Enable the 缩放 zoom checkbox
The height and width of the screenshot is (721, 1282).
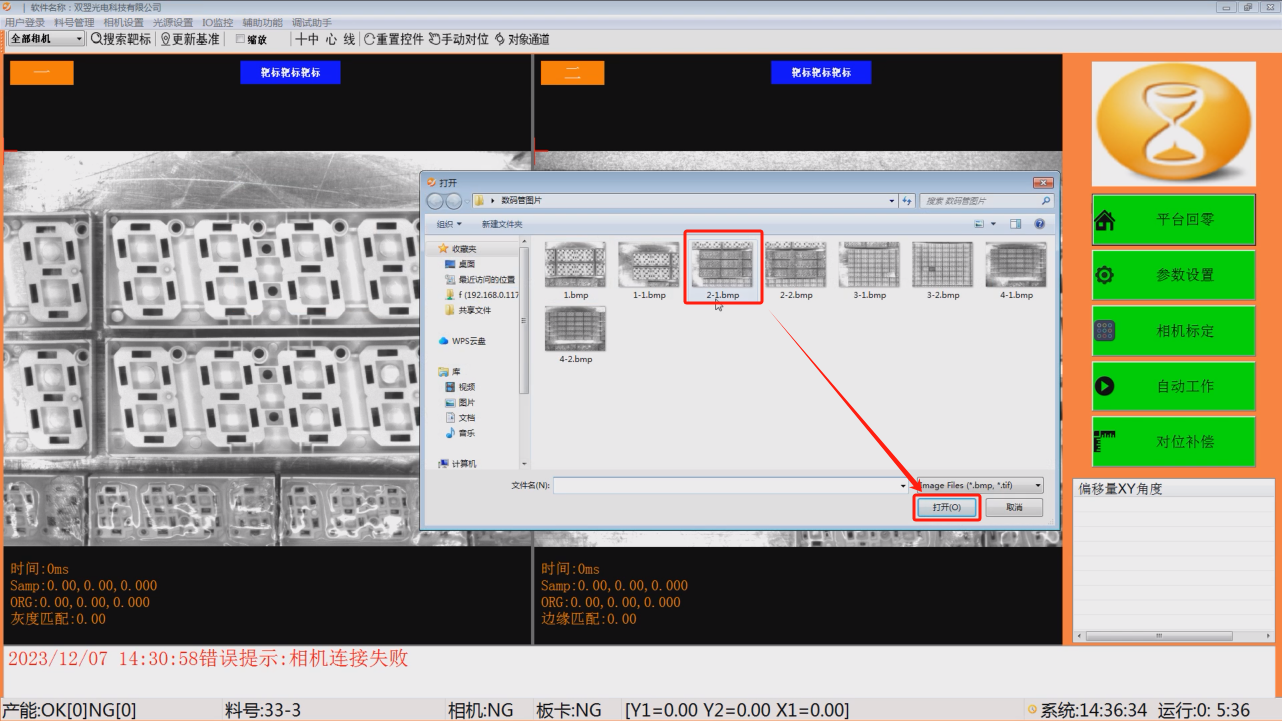point(240,40)
